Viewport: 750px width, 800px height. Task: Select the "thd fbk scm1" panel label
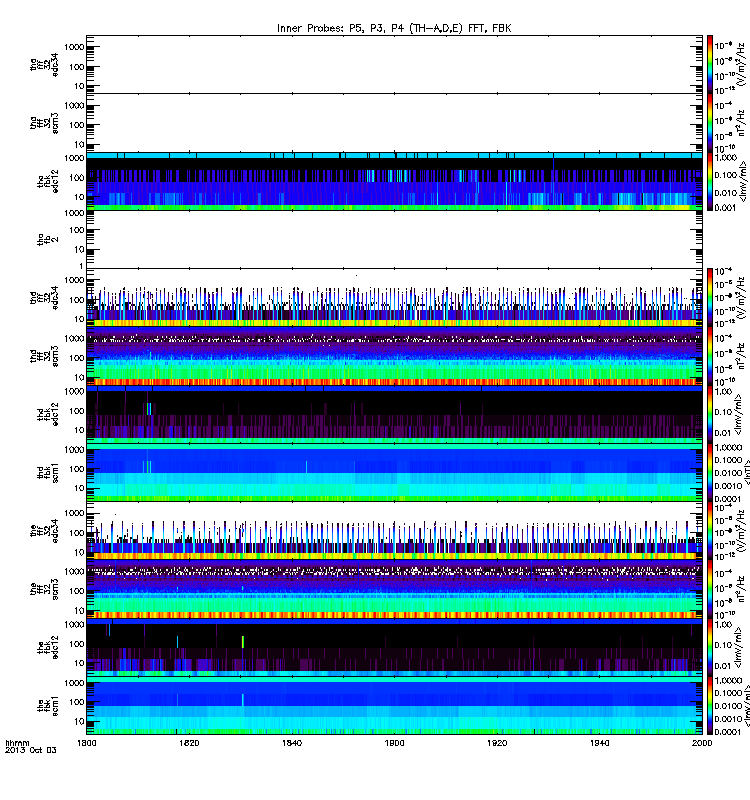pyautogui.click(x=48, y=472)
